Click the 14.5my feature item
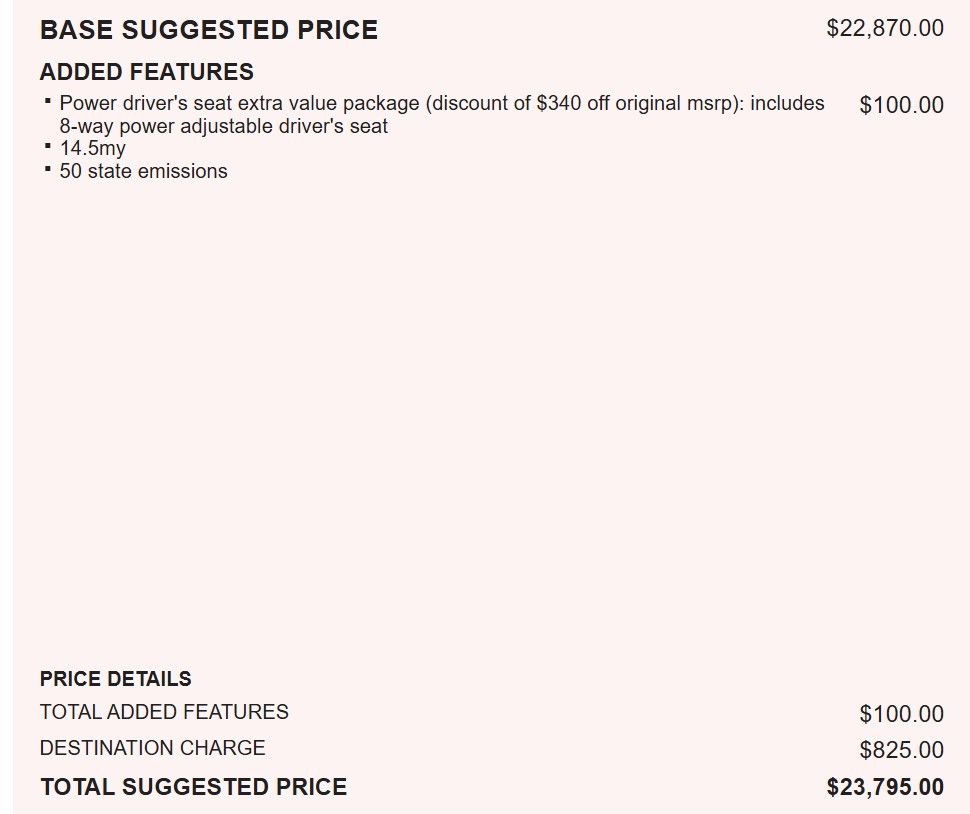Image resolution: width=970 pixels, height=814 pixels. pos(92,149)
